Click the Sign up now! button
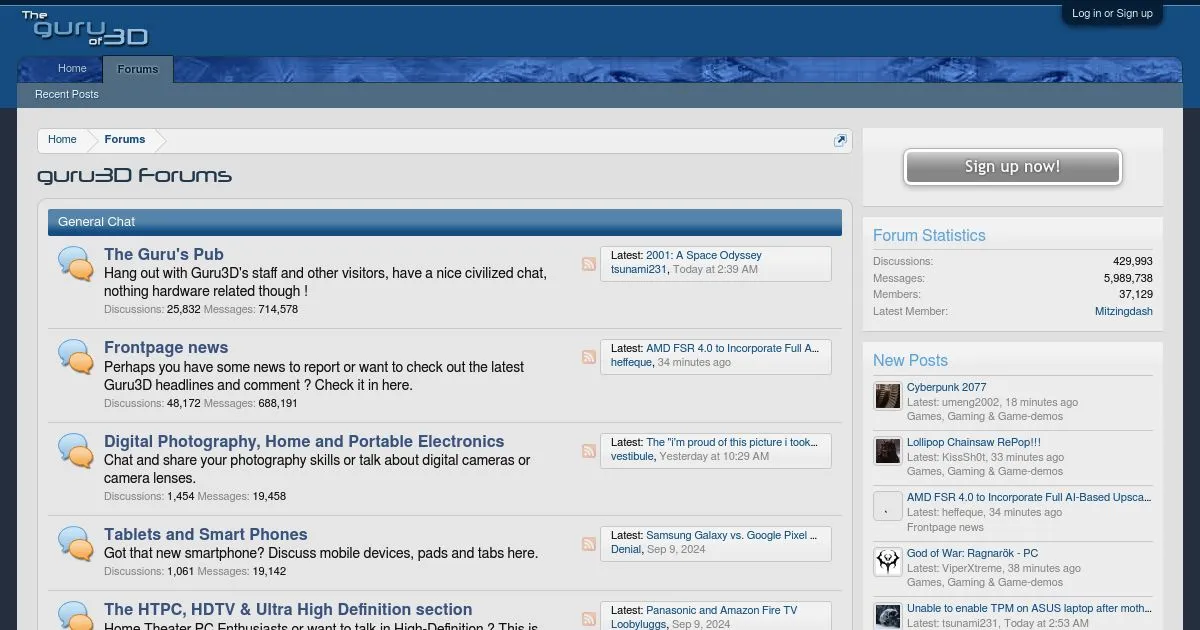The image size is (1200, 630). pos(1012,167)
